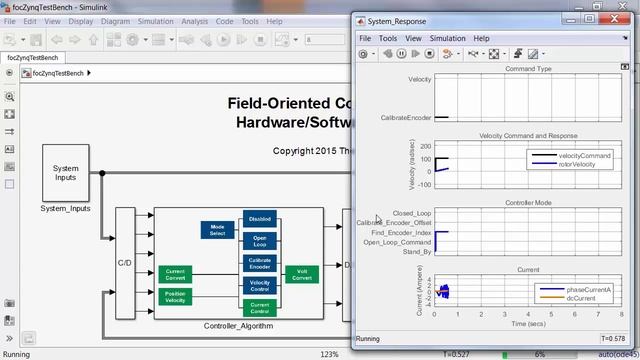Step forward in System_Response scope toolbar

[x=415, y=54]
